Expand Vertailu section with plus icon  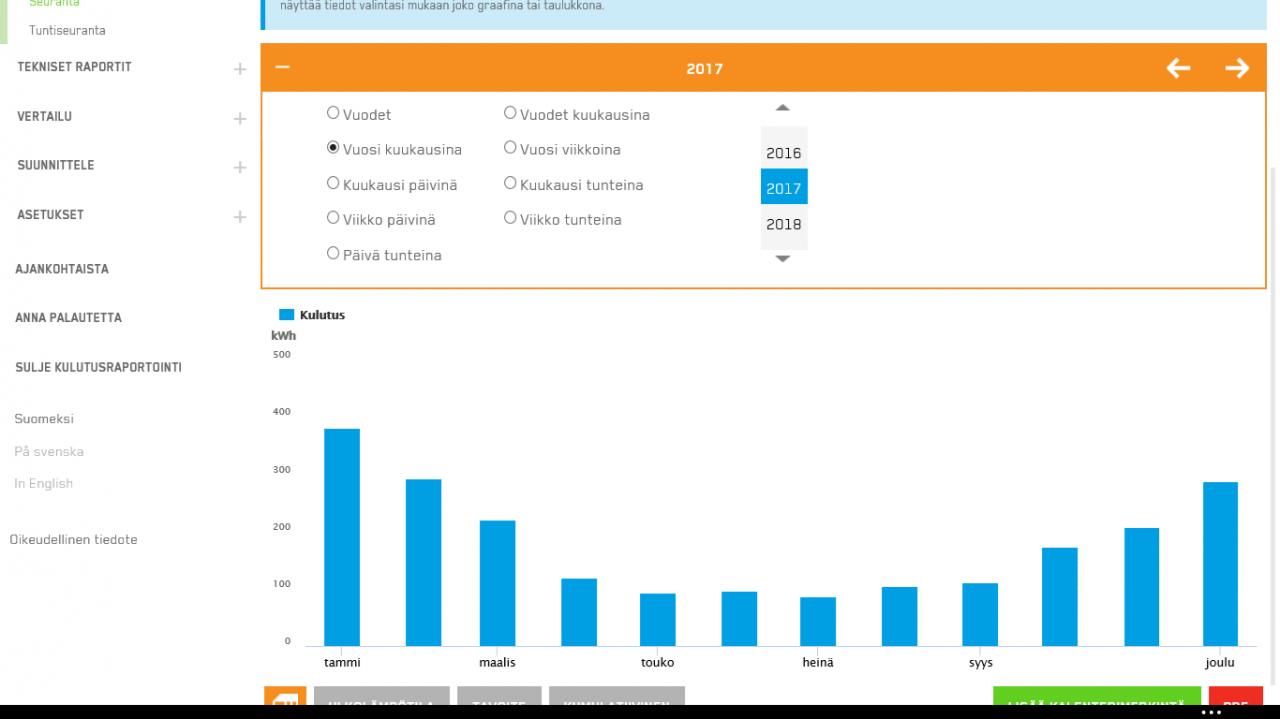pos(239,118)
